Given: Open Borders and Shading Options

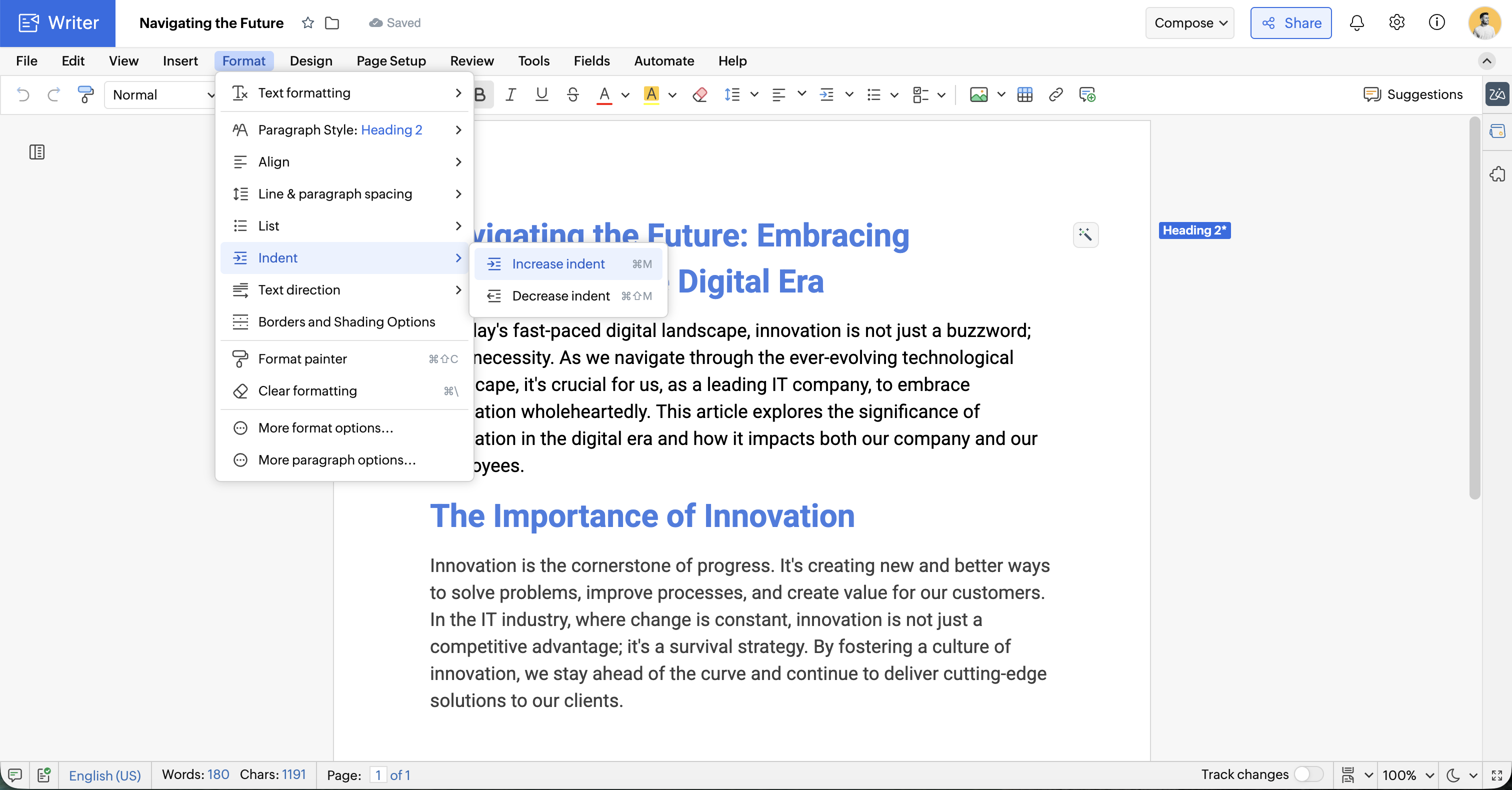Looking at the screenshot, I should pos(346,321).
